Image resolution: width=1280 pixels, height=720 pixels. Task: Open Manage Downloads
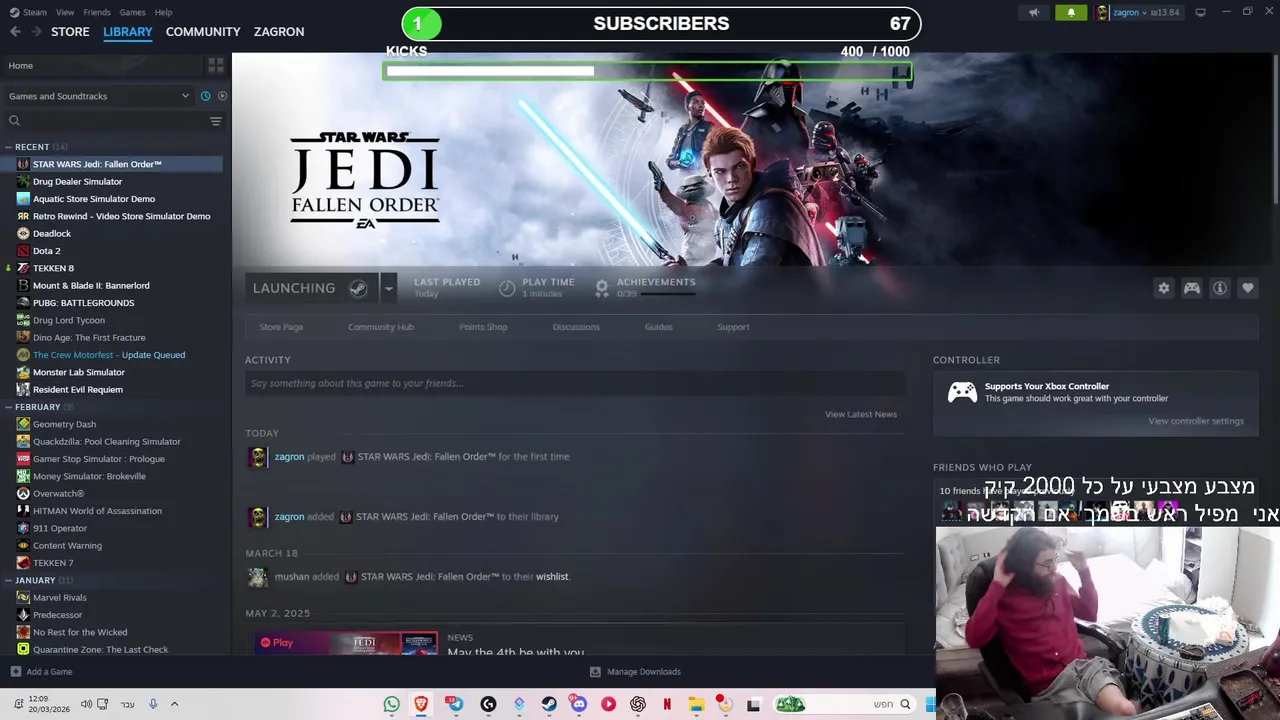coord(635,672)
